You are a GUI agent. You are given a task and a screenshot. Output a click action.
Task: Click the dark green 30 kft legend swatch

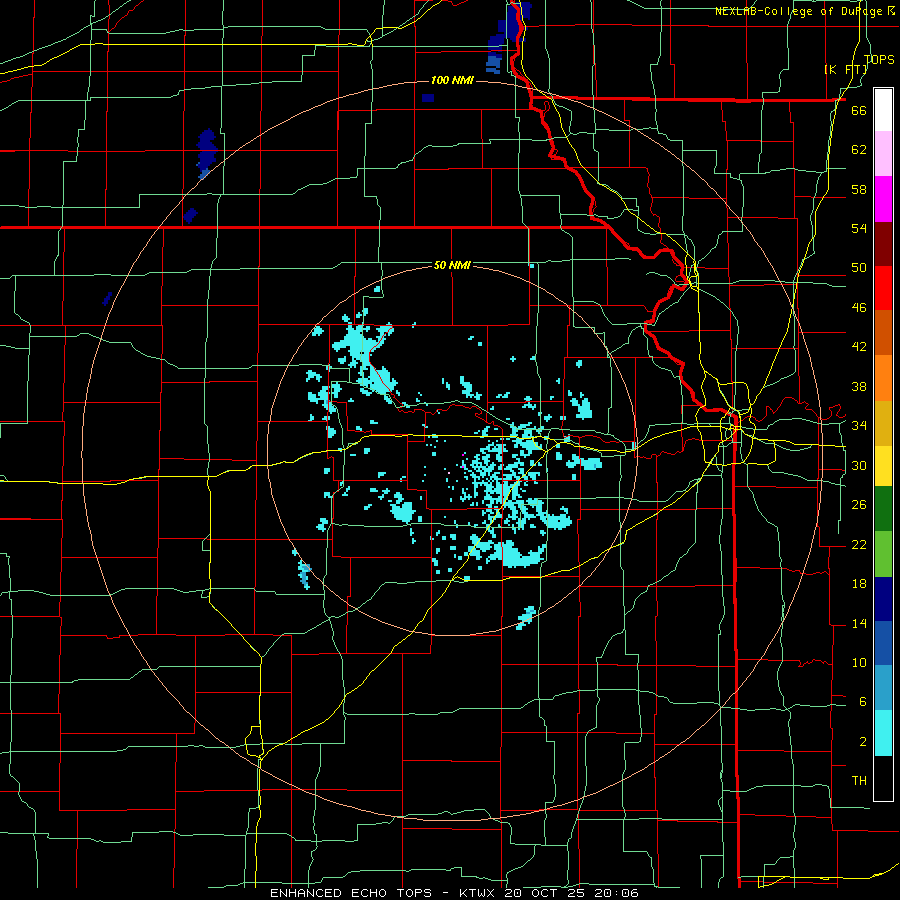883,509
